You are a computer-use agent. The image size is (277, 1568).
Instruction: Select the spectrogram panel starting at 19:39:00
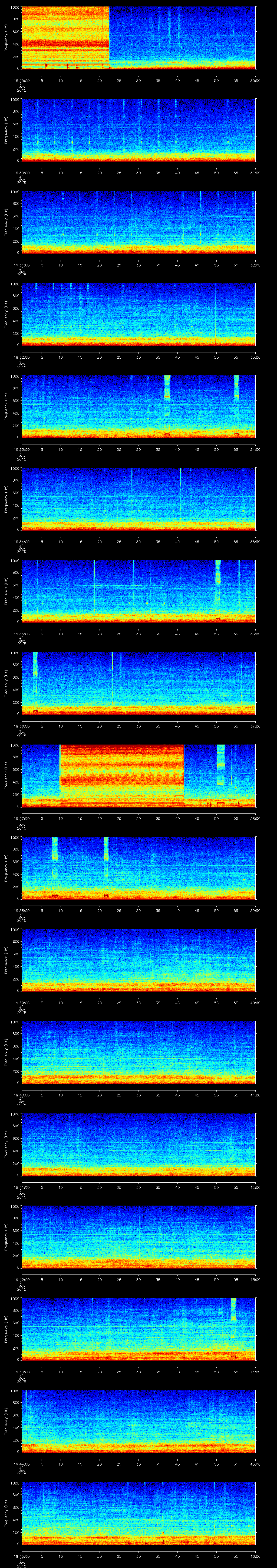click(x=138, y=960)
